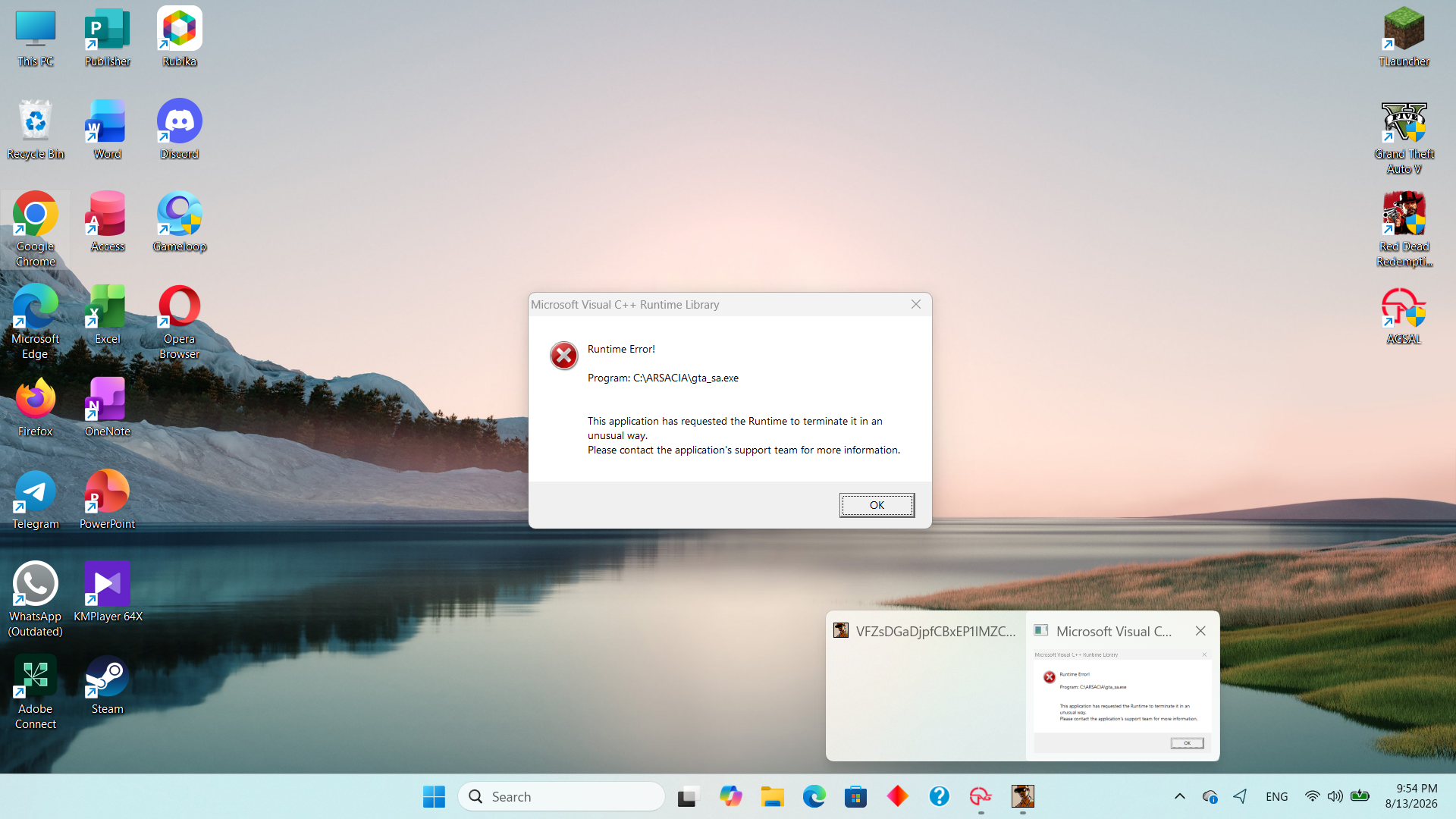Open the volume control tray icon

pos(1335,796)
